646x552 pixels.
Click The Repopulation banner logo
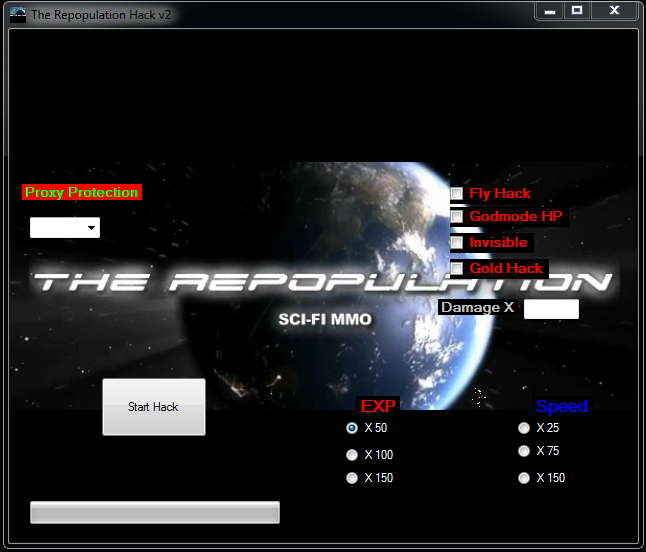pyautogui.click(x=323, y=282)
